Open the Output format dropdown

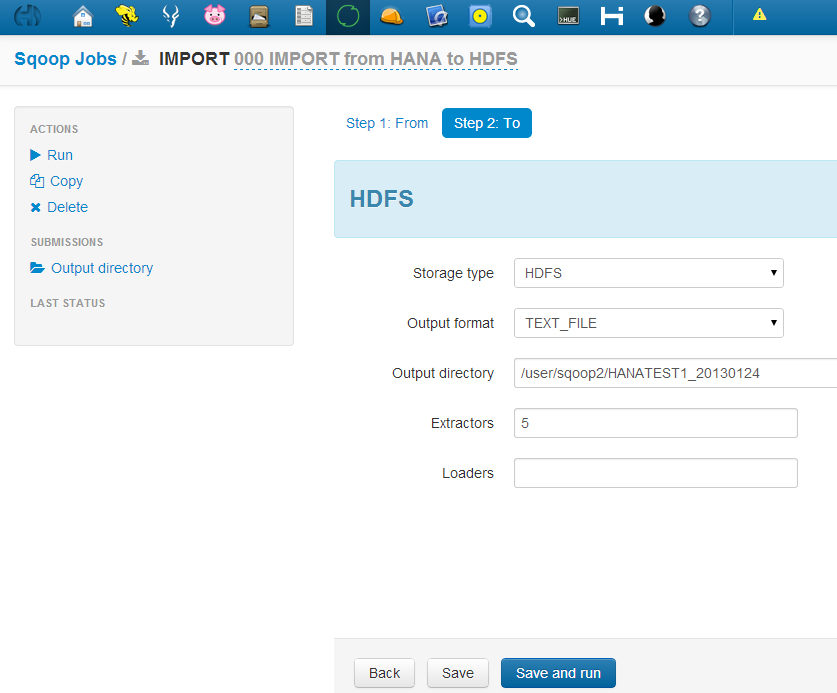point(649,323)
